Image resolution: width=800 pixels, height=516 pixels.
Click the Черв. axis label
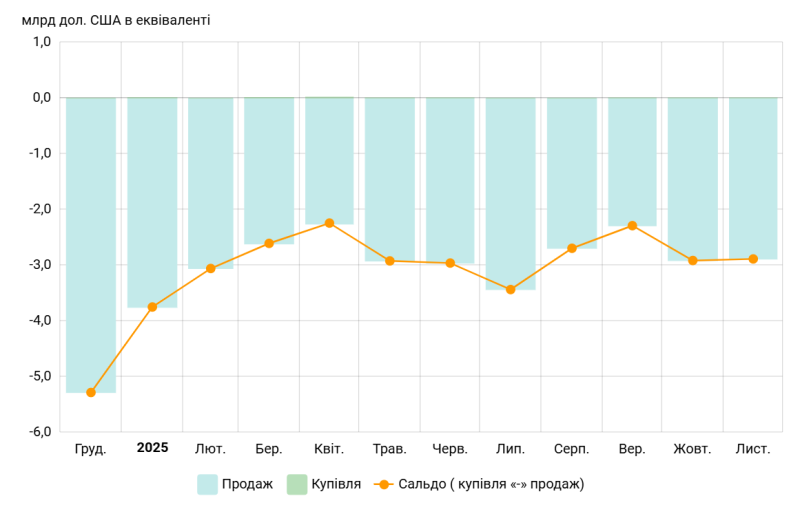(450, 449)
